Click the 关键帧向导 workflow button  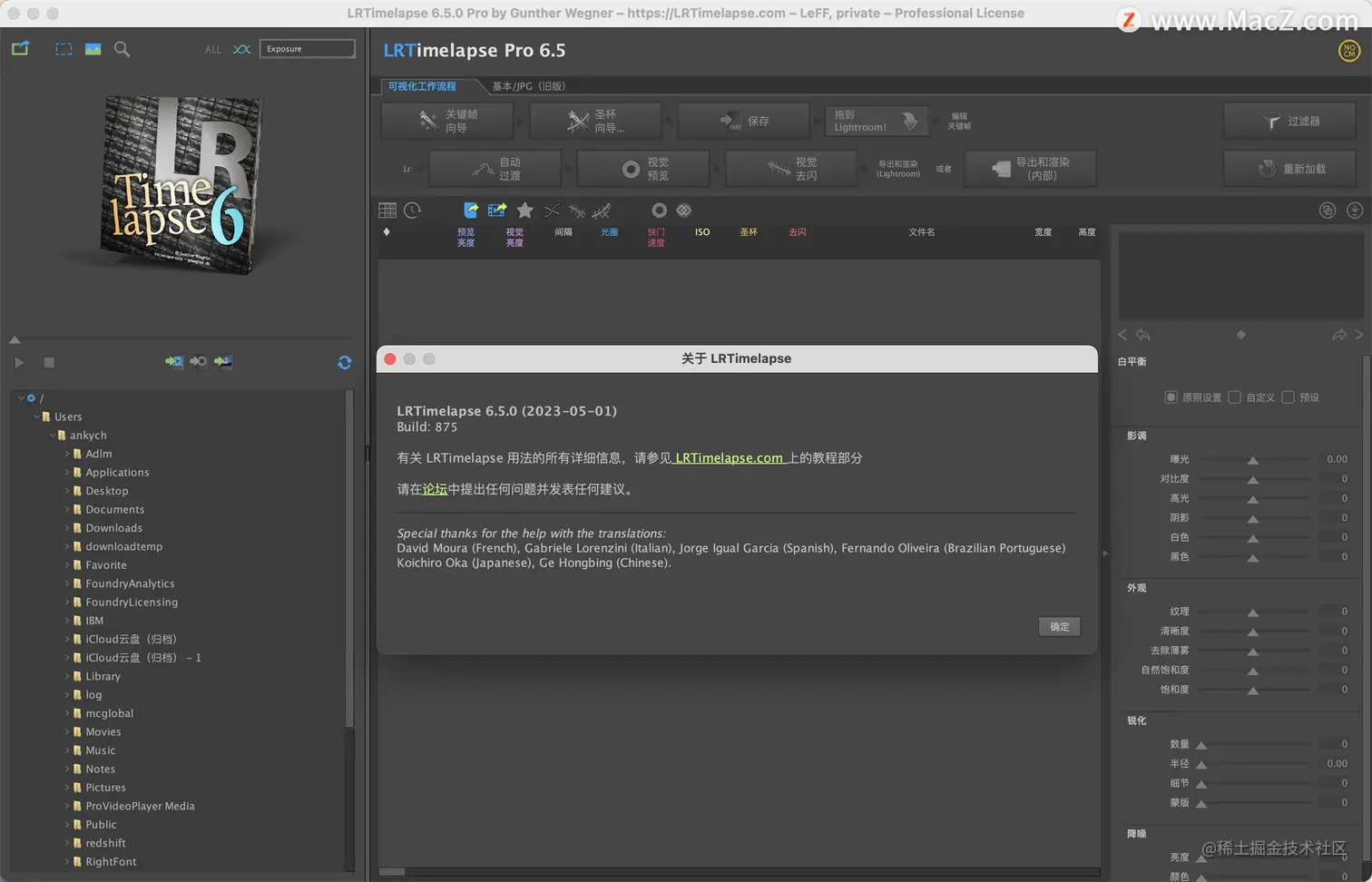[447, 121]
